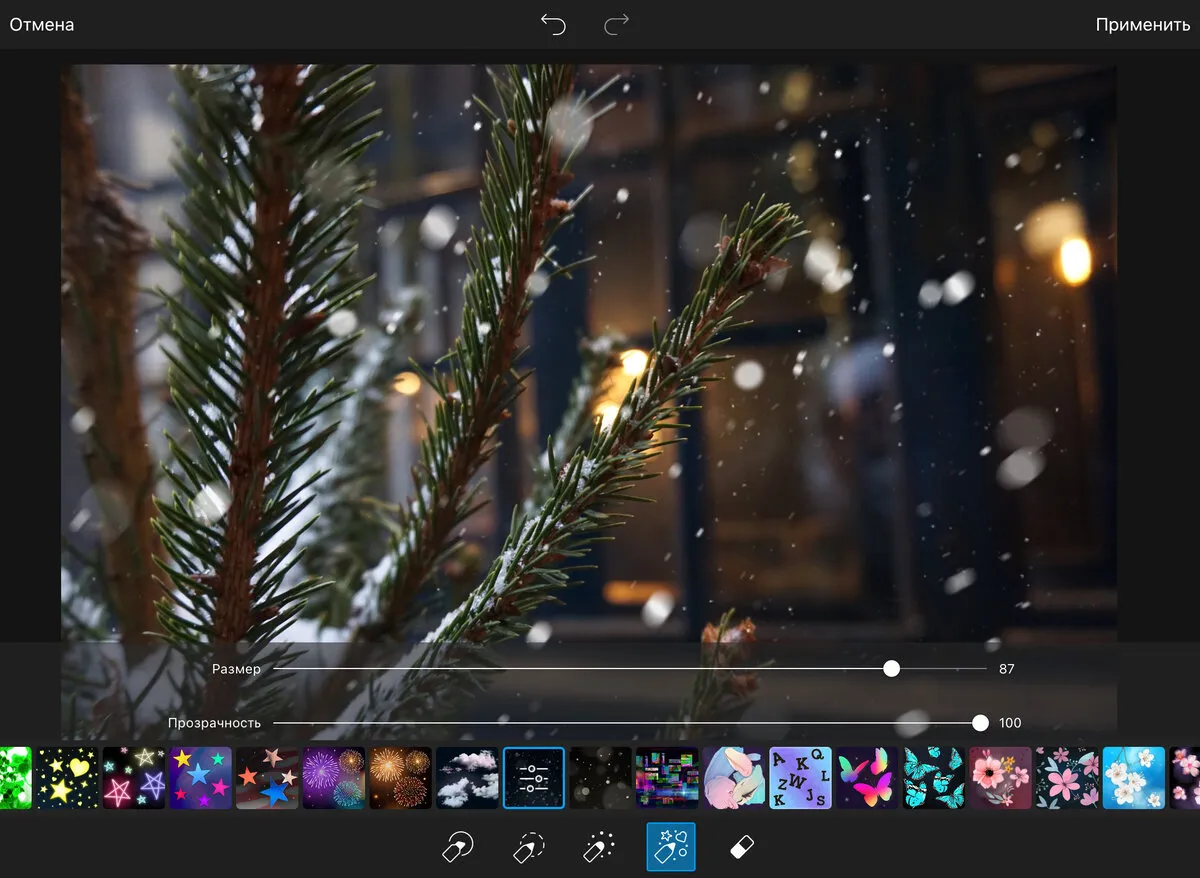Viewport: 1200px width, 878px height.
Task: Choose the white clouds brush
Action: click(467, 778)
